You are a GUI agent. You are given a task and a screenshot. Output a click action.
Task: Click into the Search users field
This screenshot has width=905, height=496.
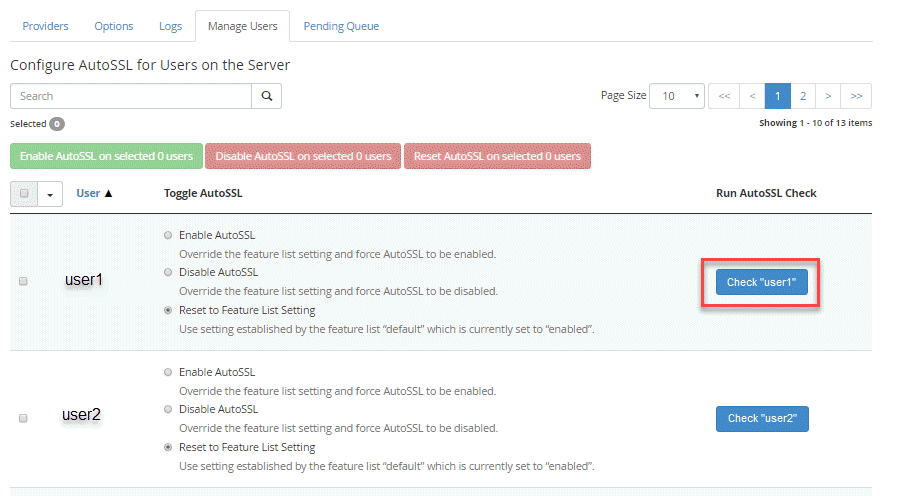tap(131, 96)
